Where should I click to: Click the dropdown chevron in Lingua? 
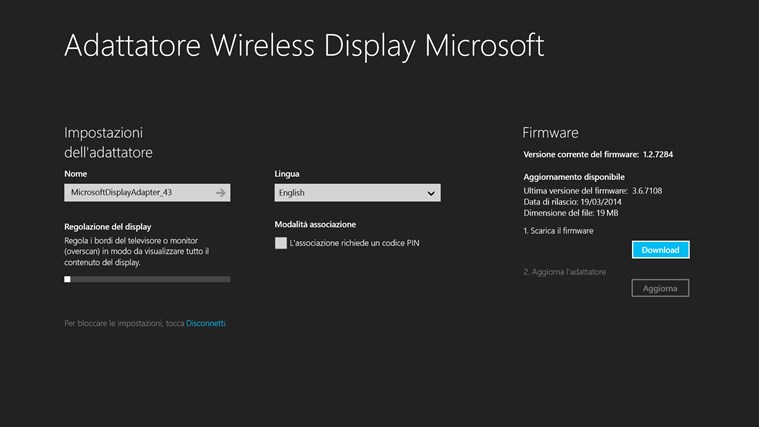pos(431,193)
